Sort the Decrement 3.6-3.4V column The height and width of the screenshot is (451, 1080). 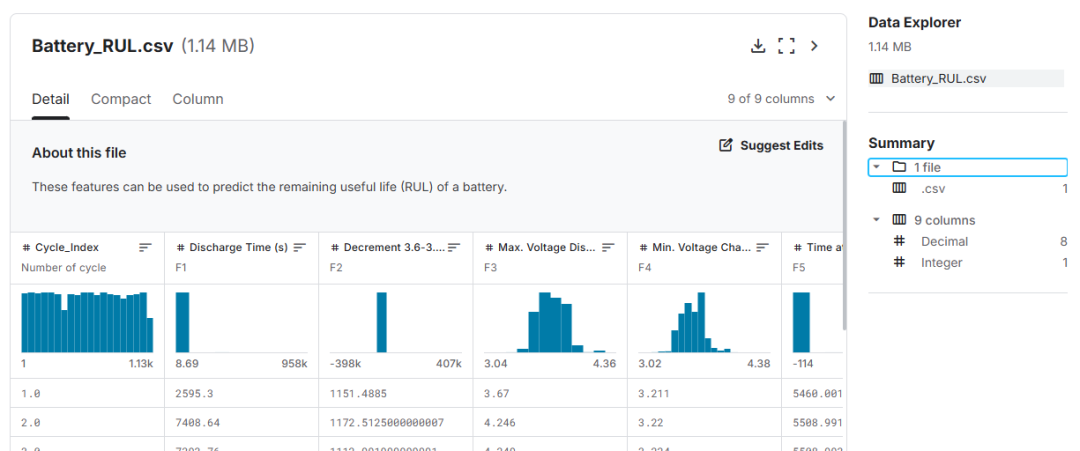tap(454, 247)
